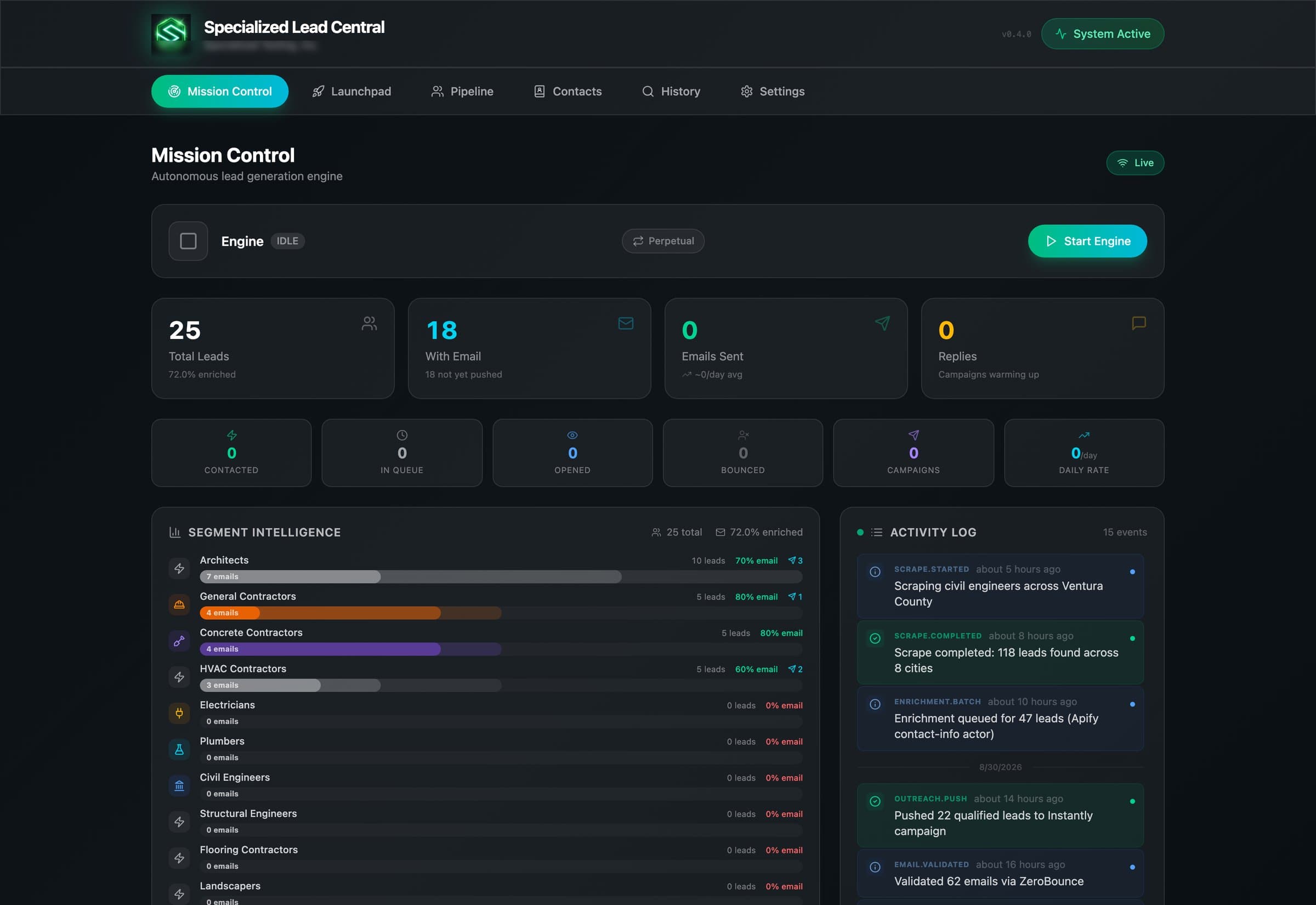
Task: Click the Concrete Contractors tool icon
Action: [x=179, y=641]
